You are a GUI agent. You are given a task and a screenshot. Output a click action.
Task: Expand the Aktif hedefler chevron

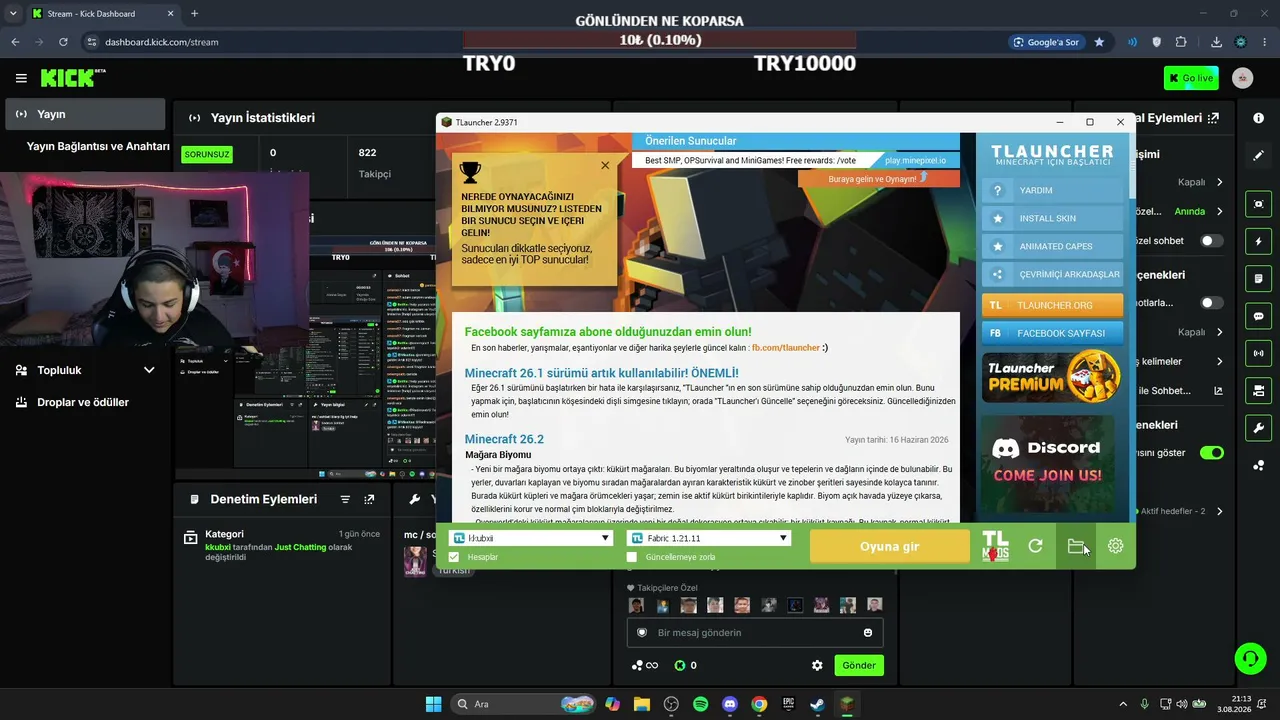pos(1219,511)
